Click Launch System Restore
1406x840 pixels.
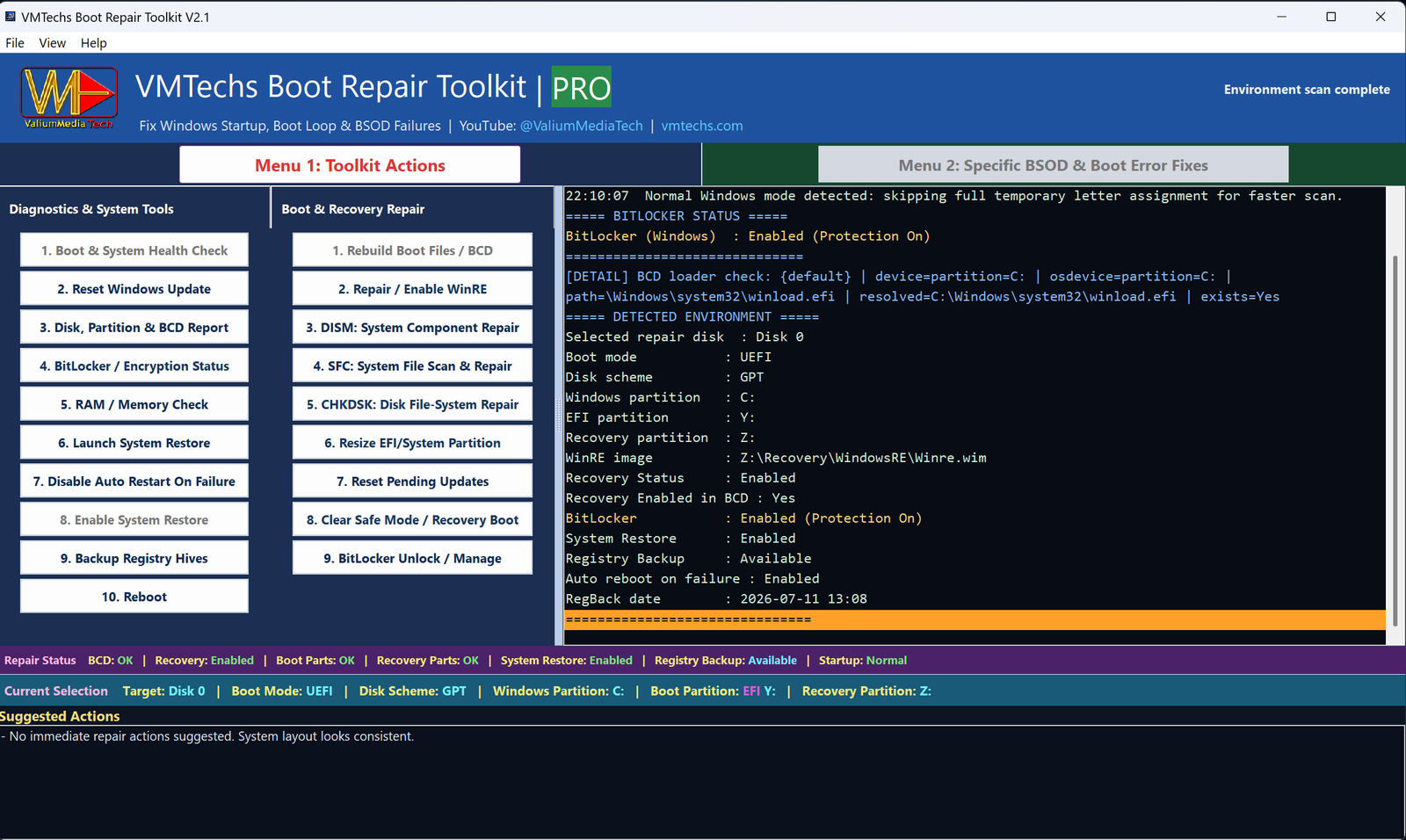[x=134, y=443]
